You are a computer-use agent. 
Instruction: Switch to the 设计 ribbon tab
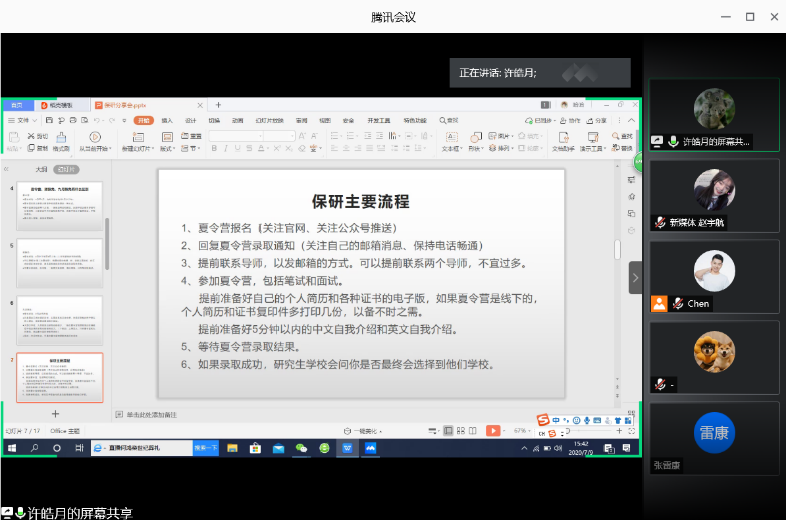[x=190, y=120]
